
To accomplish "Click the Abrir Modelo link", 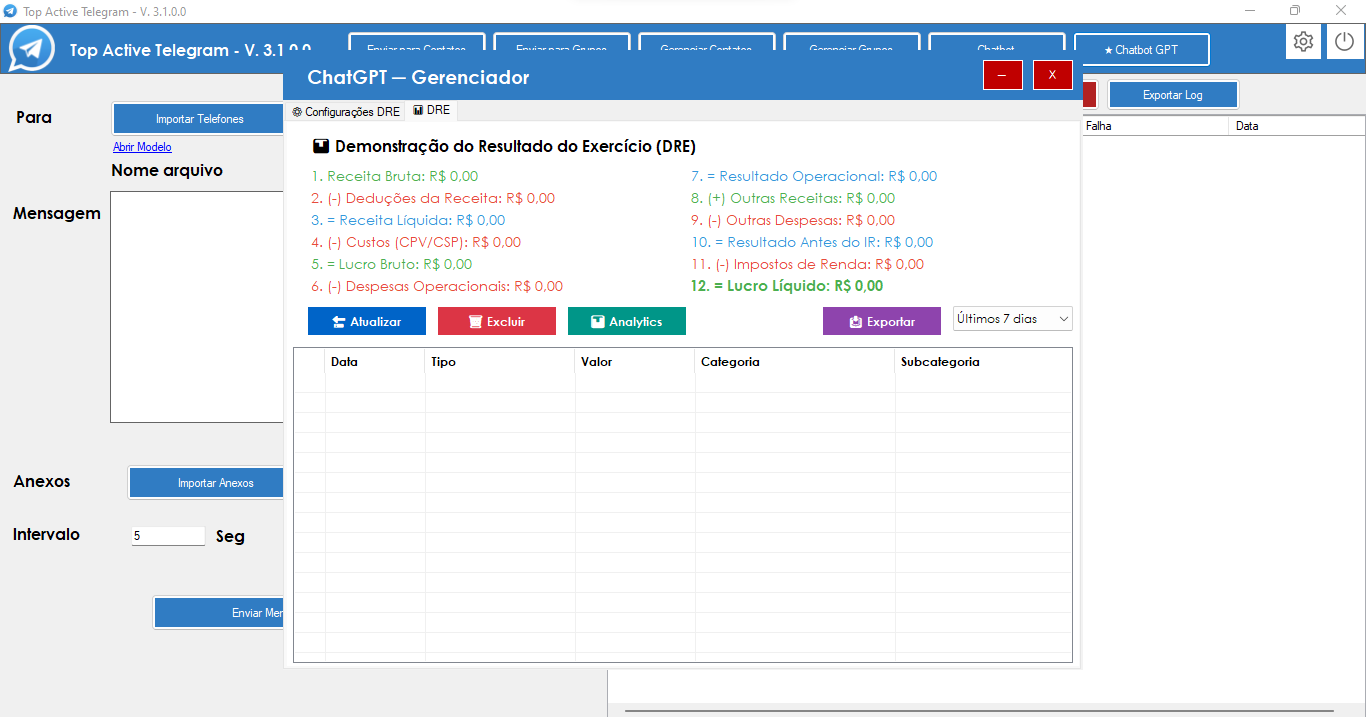I will (x=142, y=147).
